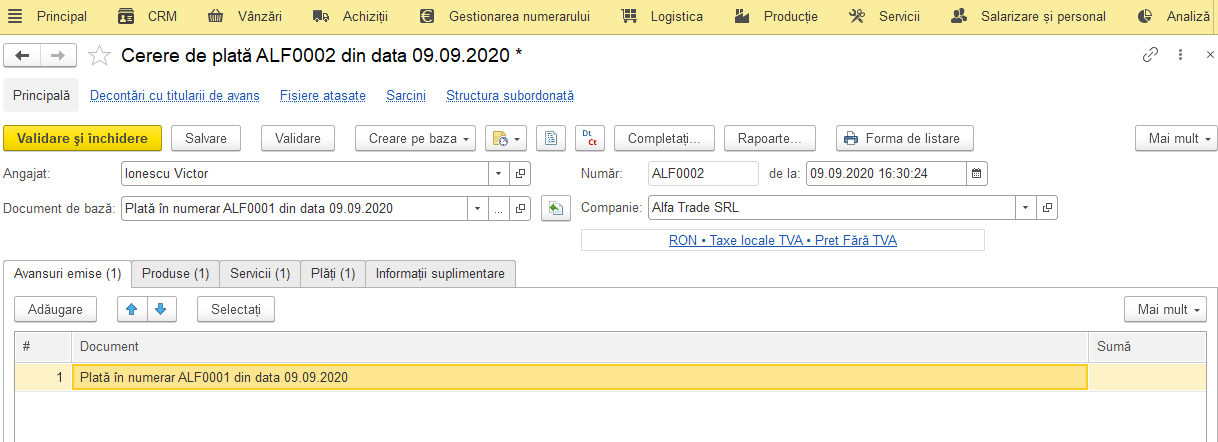
Task: Move row down with blue arrow
Action: point(161,310)
